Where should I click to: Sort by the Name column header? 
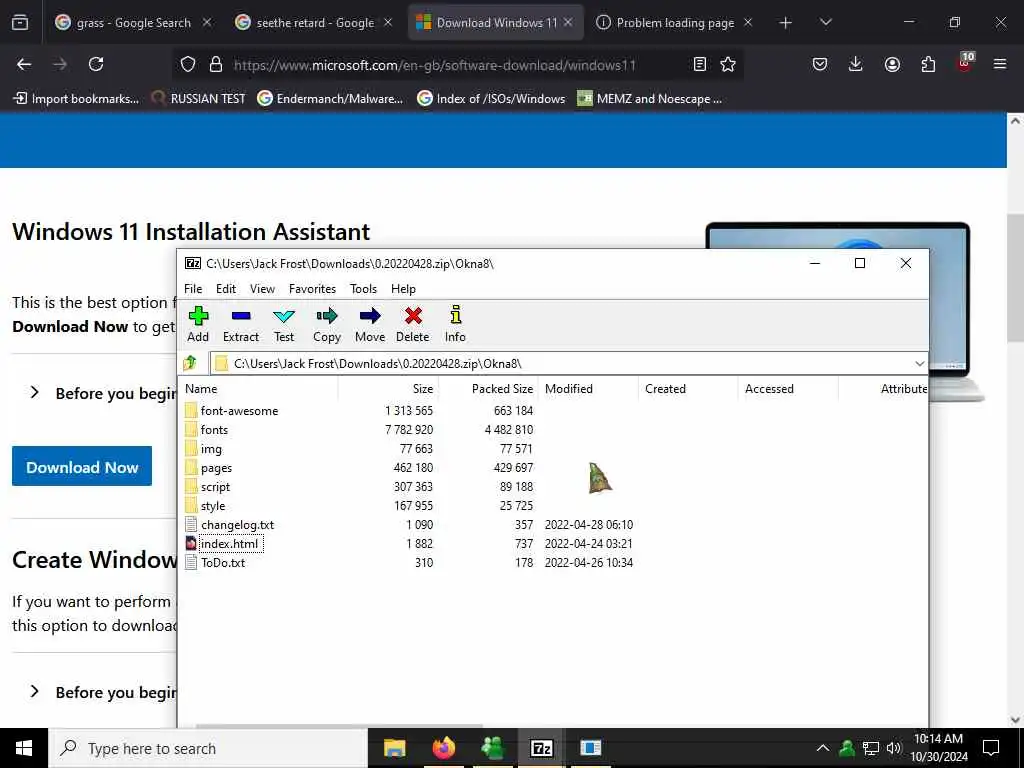259,389
